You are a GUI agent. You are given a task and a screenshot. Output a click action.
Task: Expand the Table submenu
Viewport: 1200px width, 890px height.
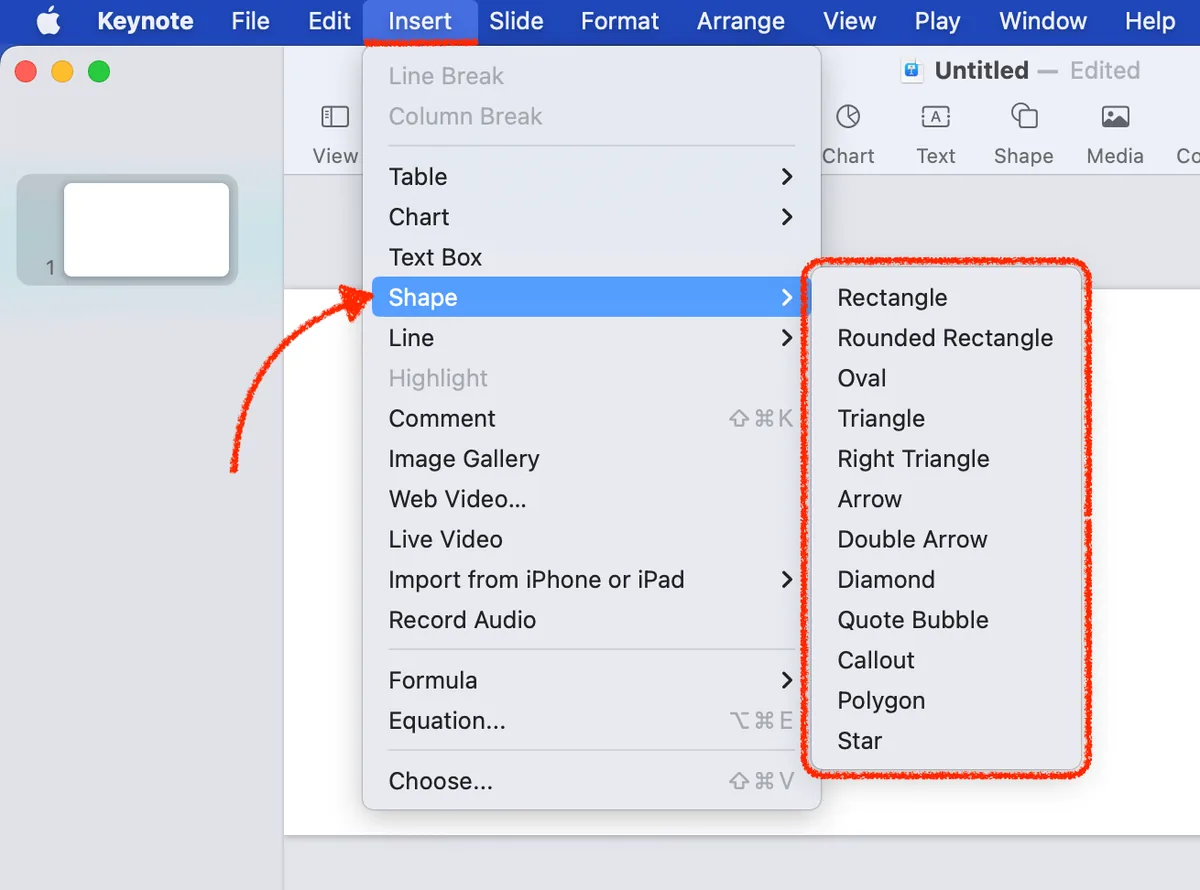click(x=591, y=177)
